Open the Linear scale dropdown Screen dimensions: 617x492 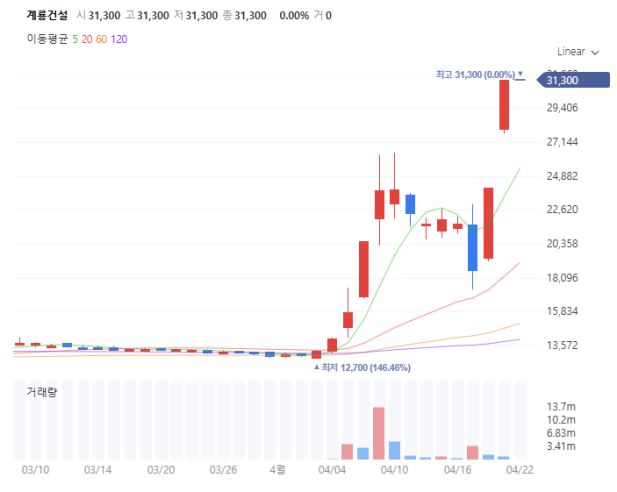(577, 52)
